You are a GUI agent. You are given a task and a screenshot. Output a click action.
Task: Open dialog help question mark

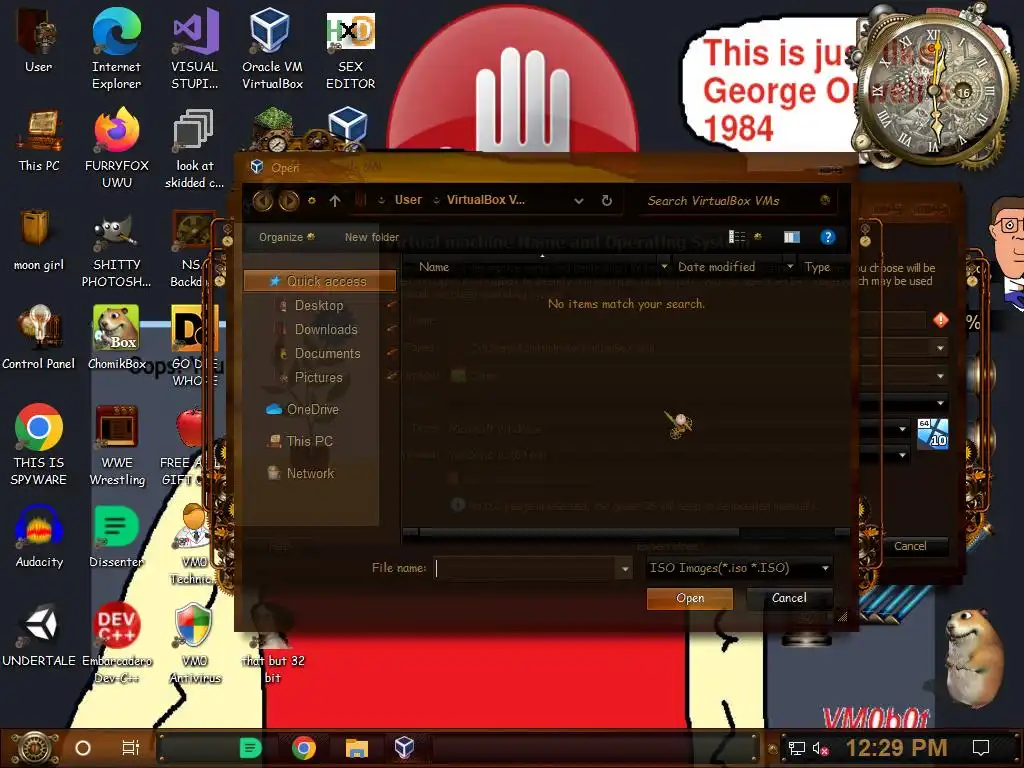tap(827, 237)
